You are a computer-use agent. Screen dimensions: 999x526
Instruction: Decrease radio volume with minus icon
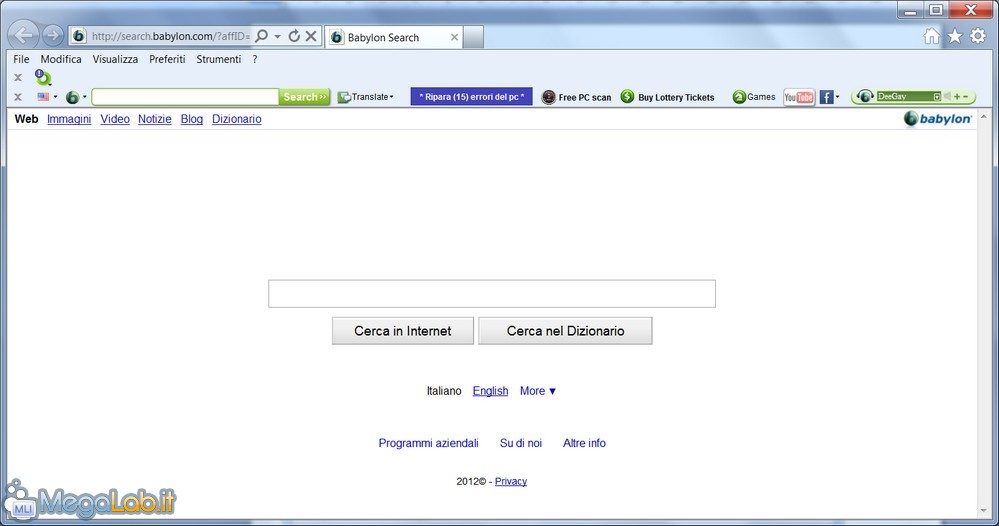click(966, 97)
